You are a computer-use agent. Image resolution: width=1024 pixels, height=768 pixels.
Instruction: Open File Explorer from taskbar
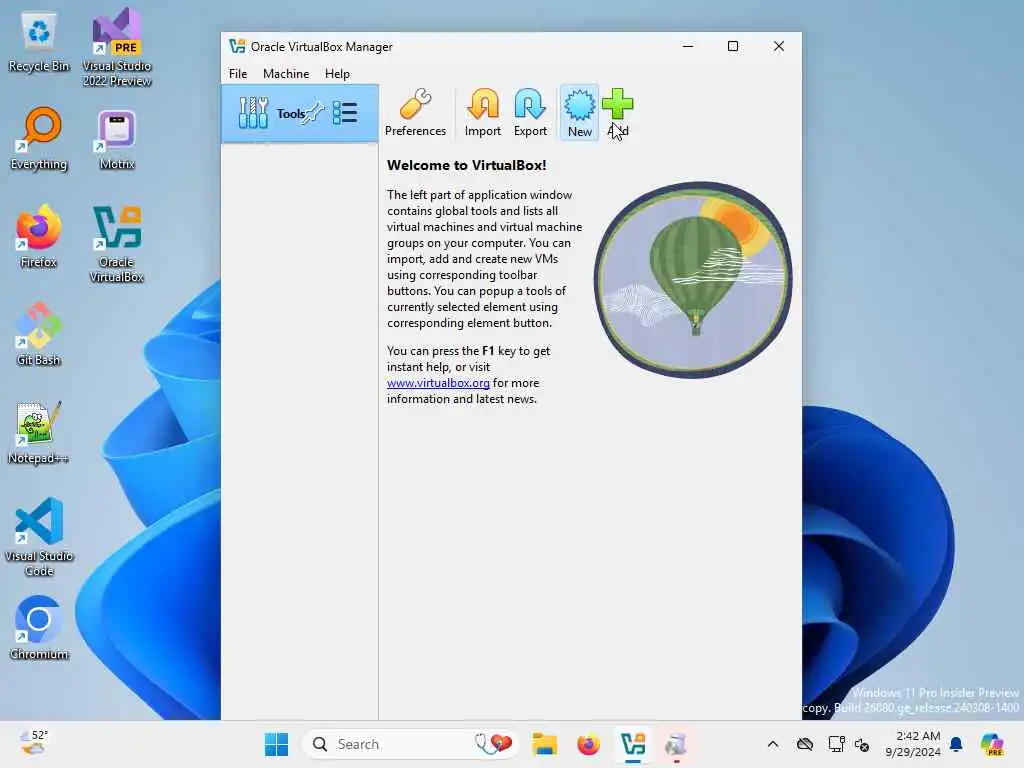pyautogui.click(x=544, y=744)
